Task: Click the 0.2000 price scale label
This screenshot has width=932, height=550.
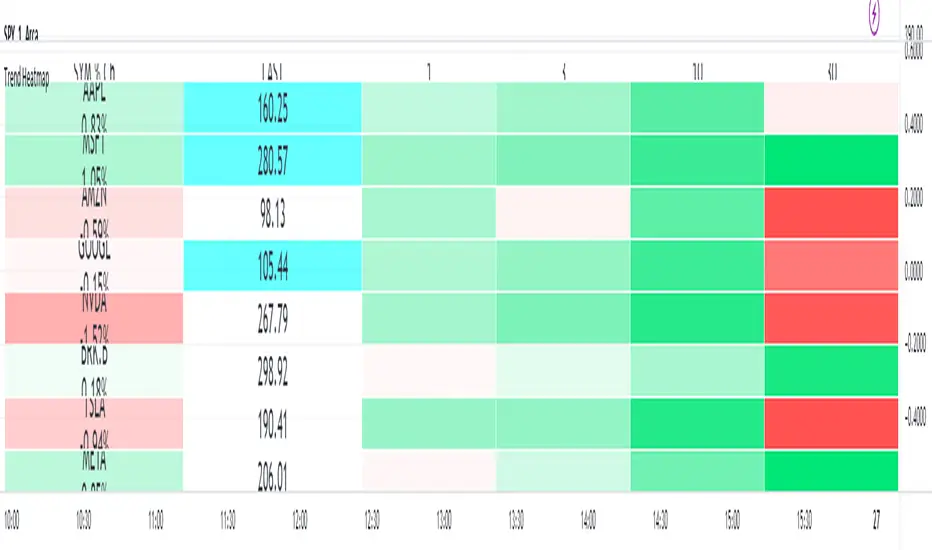Action: (914, 200)
